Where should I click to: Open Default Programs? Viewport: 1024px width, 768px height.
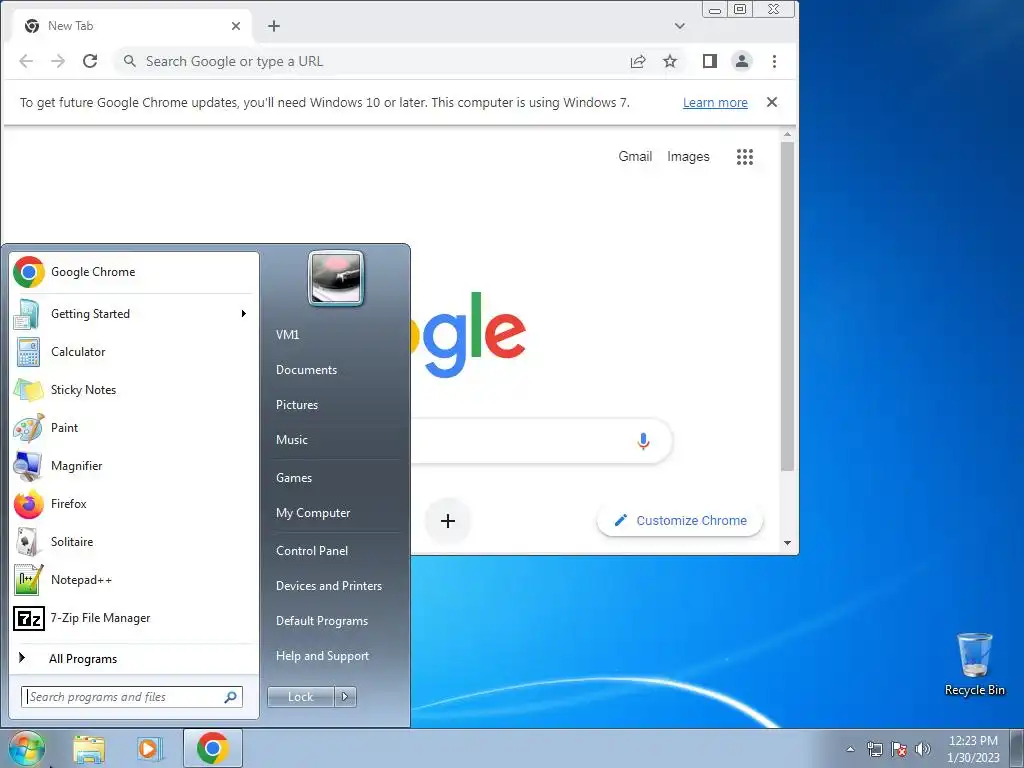(322, 621)
